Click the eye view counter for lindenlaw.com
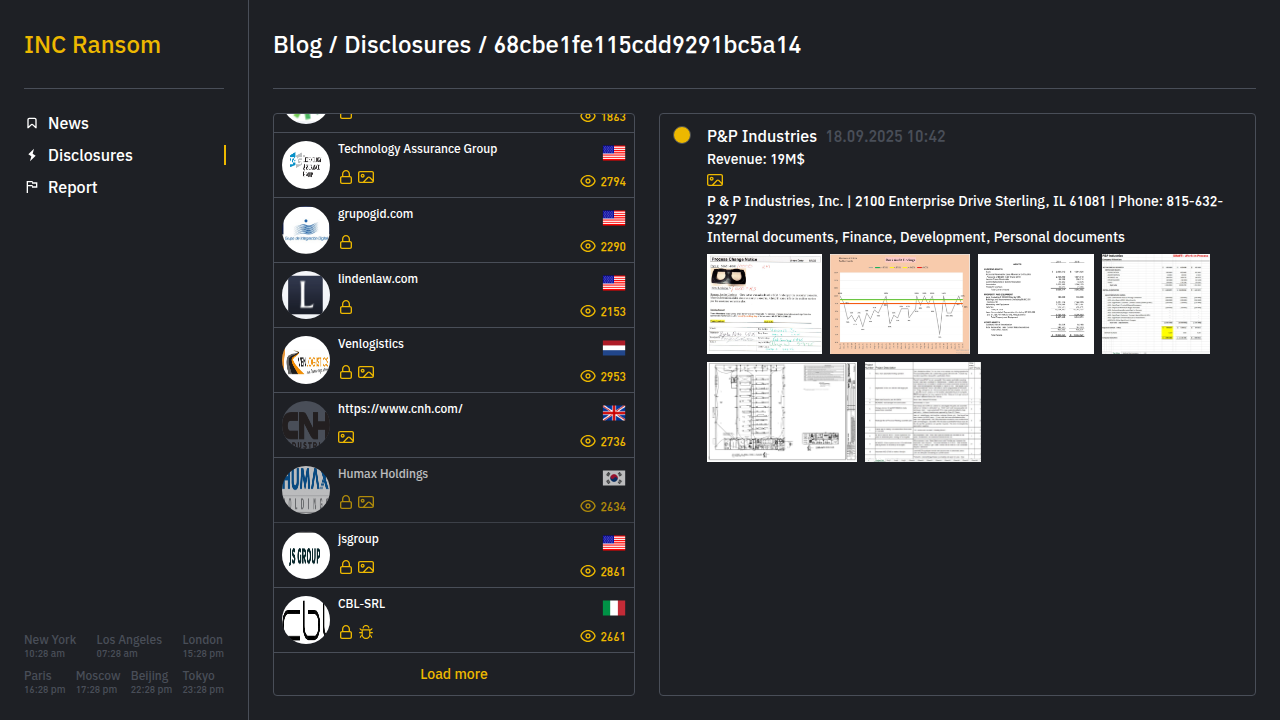This screenshot has width=1280, height=720. pos(603,312)
